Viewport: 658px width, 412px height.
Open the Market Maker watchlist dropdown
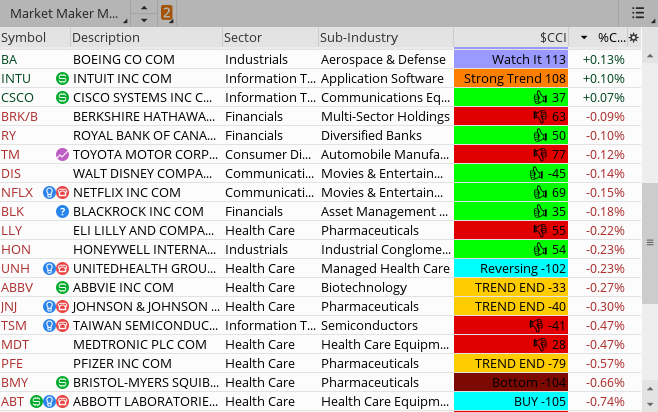[x=64, y=14]
